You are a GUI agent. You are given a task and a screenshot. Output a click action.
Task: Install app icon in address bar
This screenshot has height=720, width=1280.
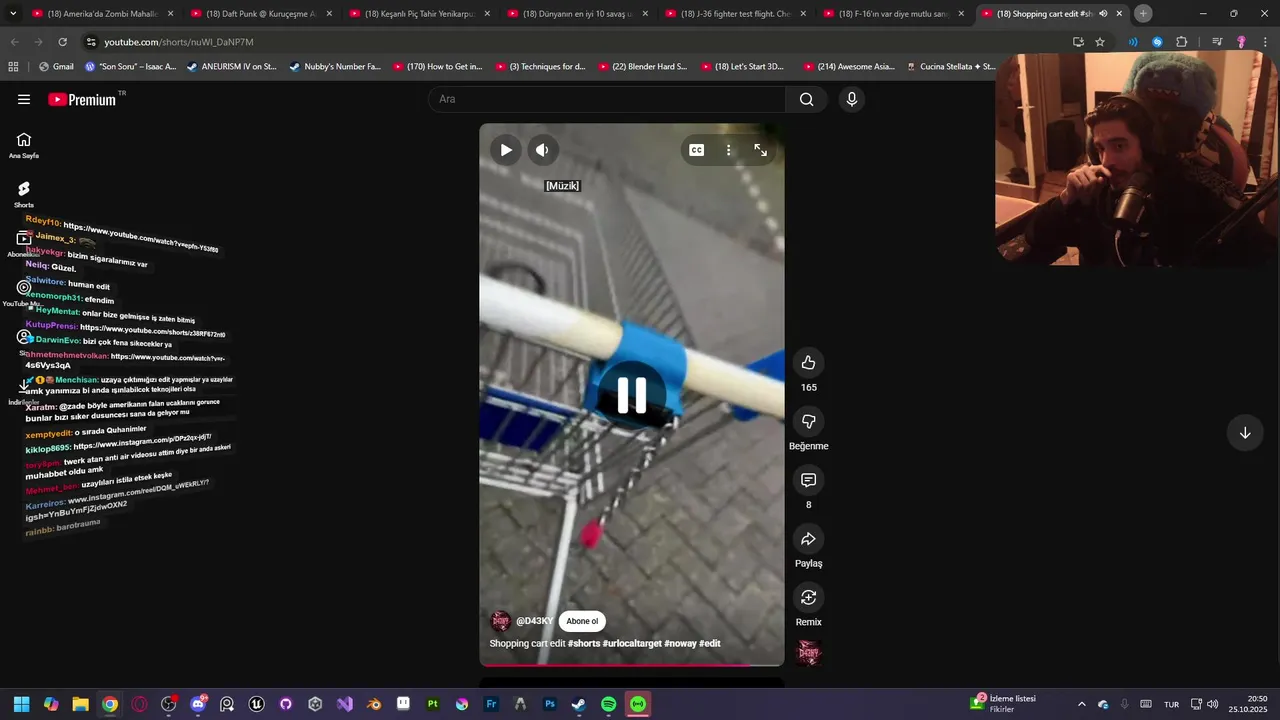tap(1078, 42)
